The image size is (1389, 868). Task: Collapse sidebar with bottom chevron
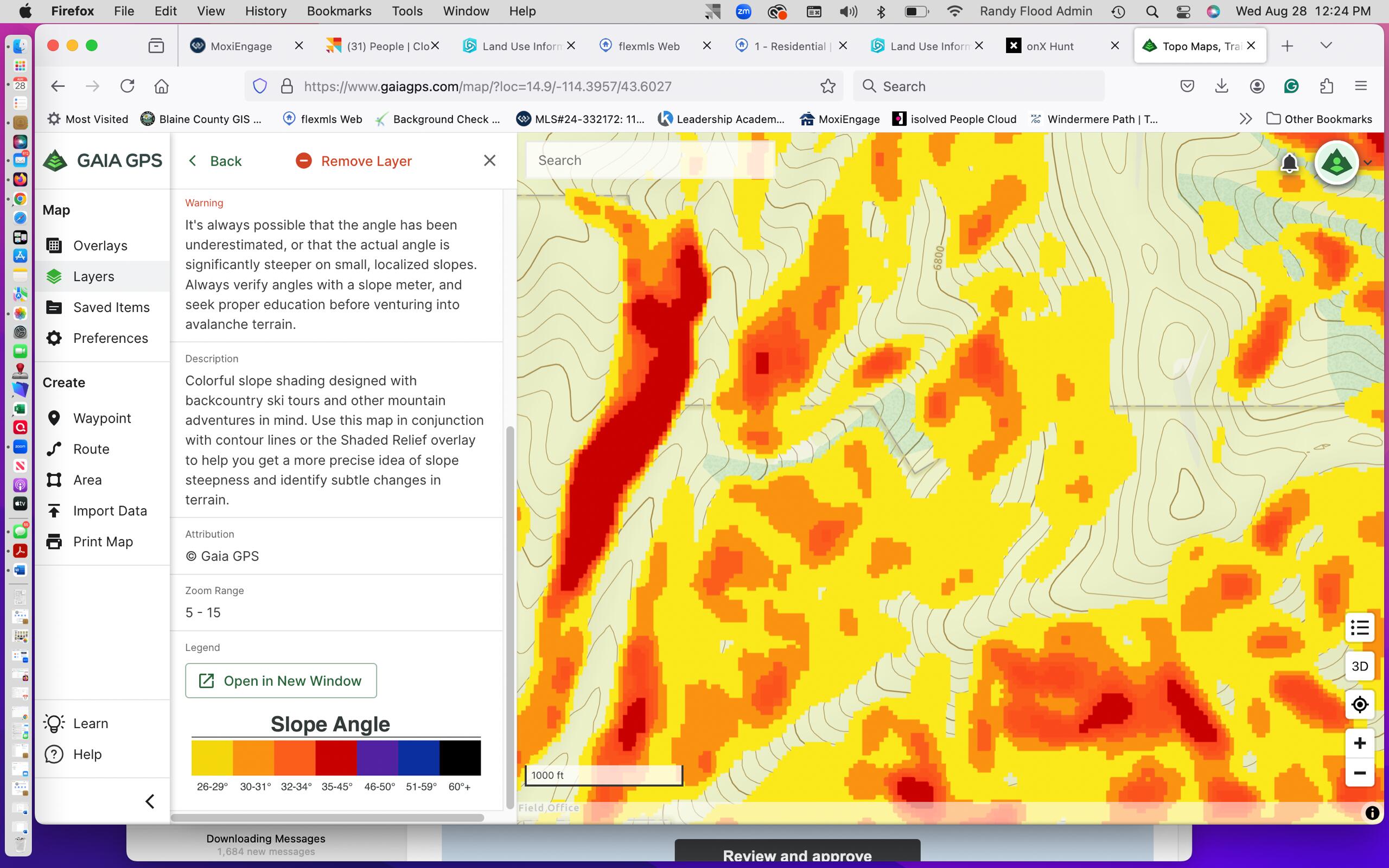point(150,801)
